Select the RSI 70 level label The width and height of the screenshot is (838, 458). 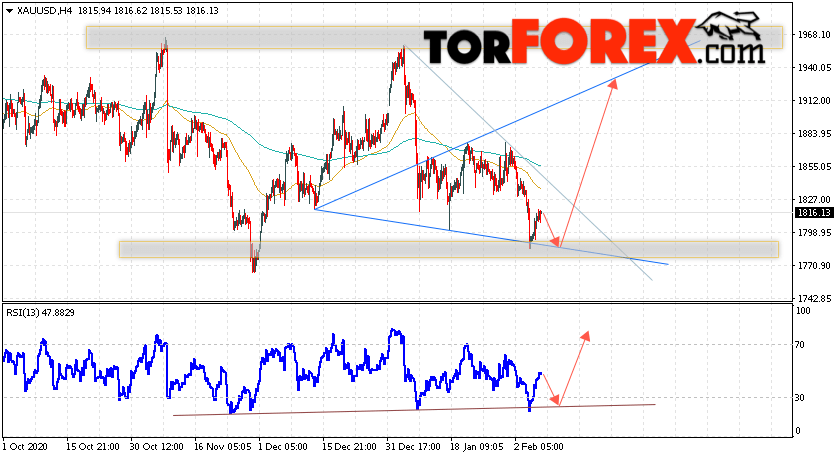coord(800,345)
